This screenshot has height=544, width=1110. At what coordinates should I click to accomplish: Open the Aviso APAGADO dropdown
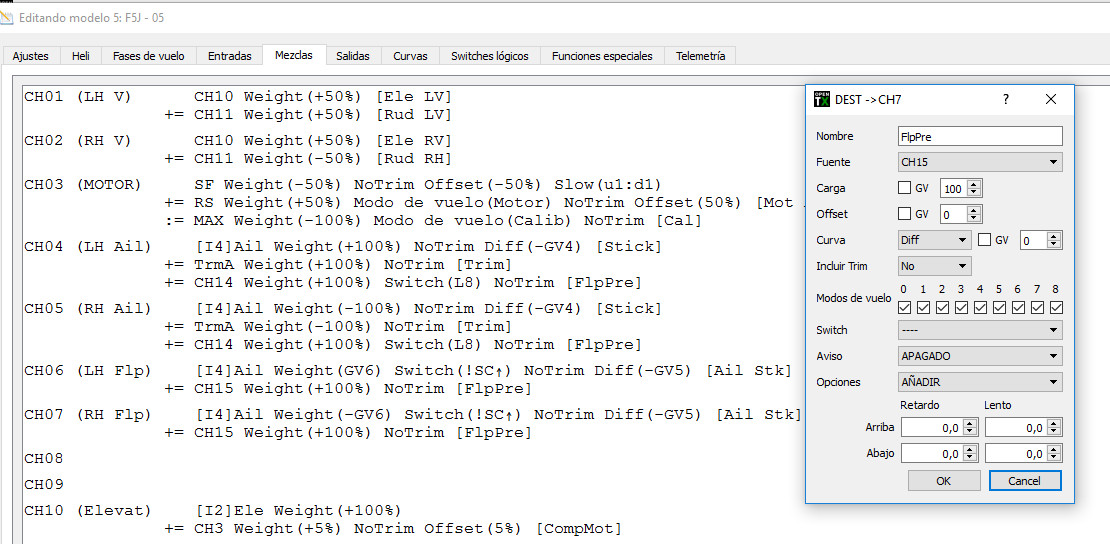(980, 356)
